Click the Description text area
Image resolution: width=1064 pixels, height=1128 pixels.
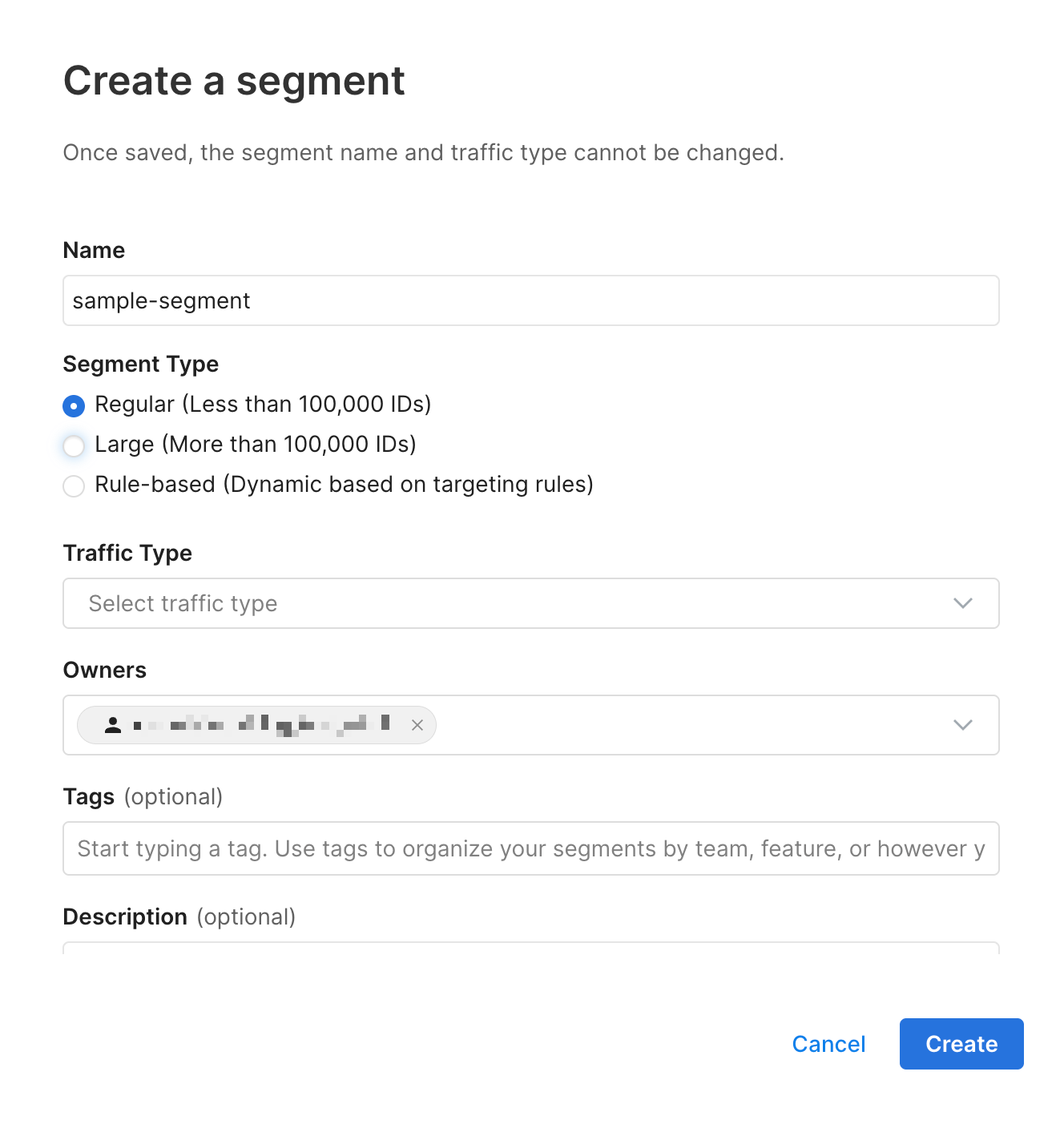530,948
